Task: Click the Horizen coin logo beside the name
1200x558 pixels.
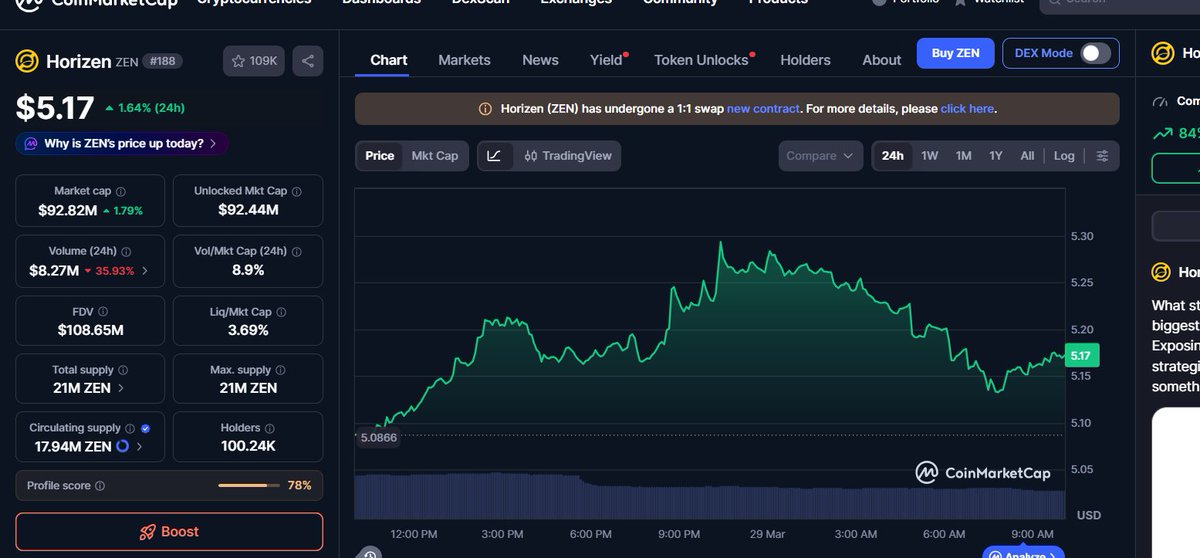Action: [27, 62]
